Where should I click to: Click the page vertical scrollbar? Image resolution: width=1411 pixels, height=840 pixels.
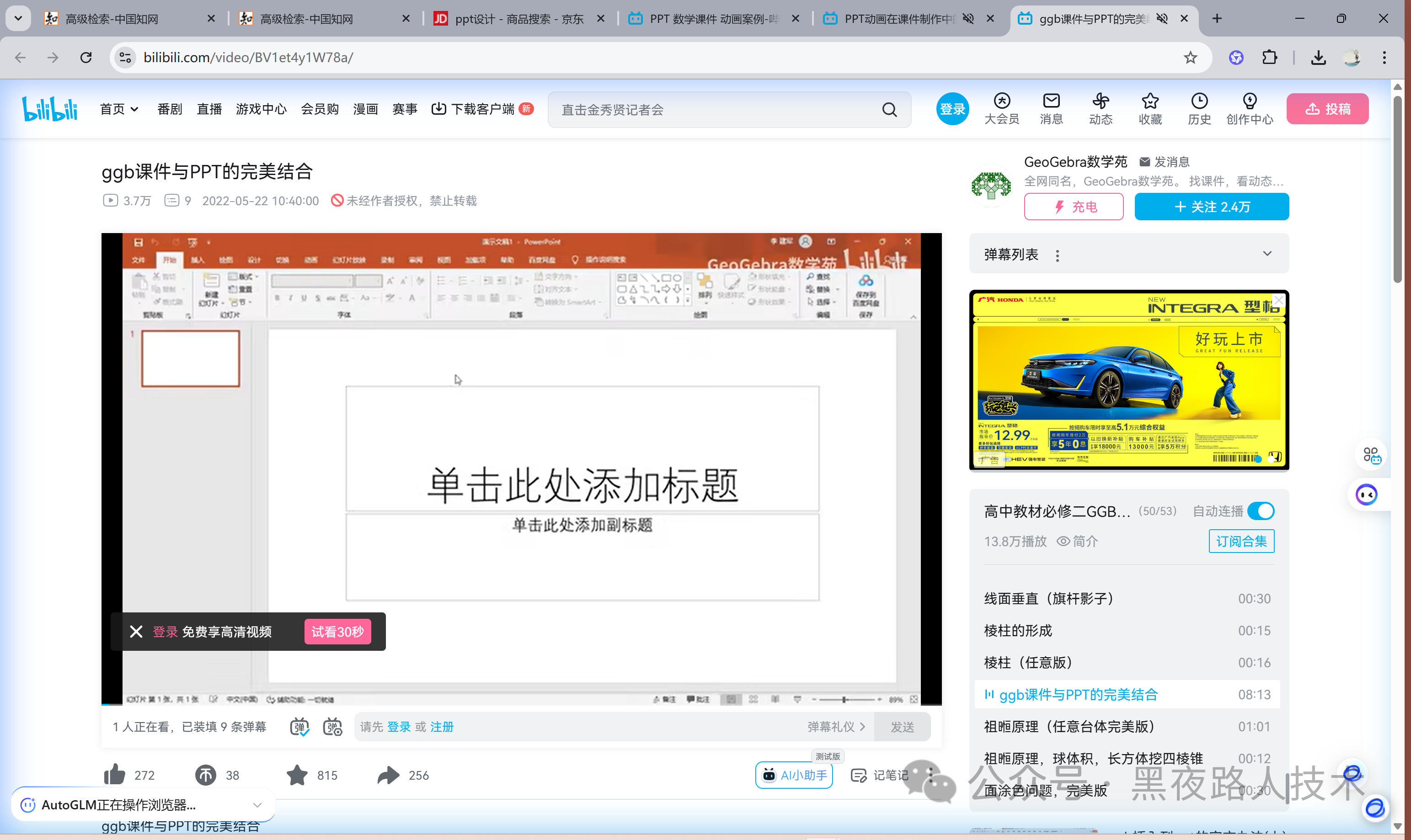[x=1397, y=190]
